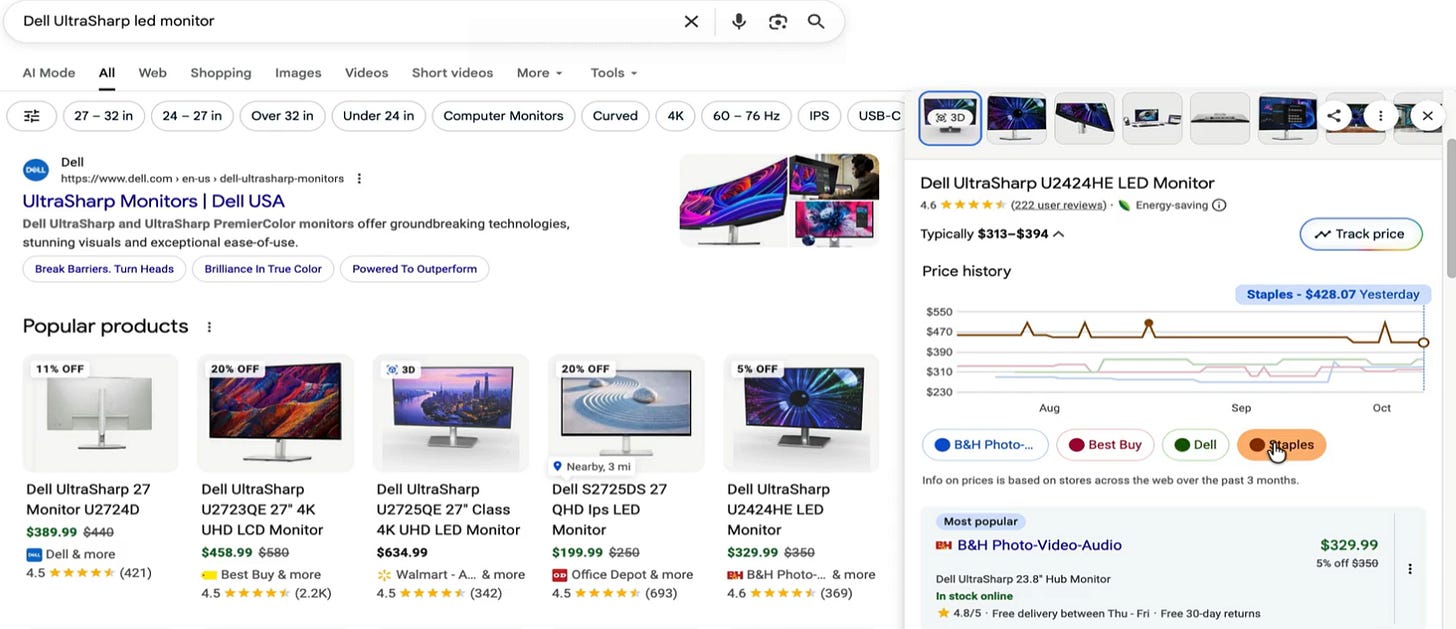This screenshot has height=629, width=1456.
Task: Apply the Curved filter chip
Action: click(615, 116)
